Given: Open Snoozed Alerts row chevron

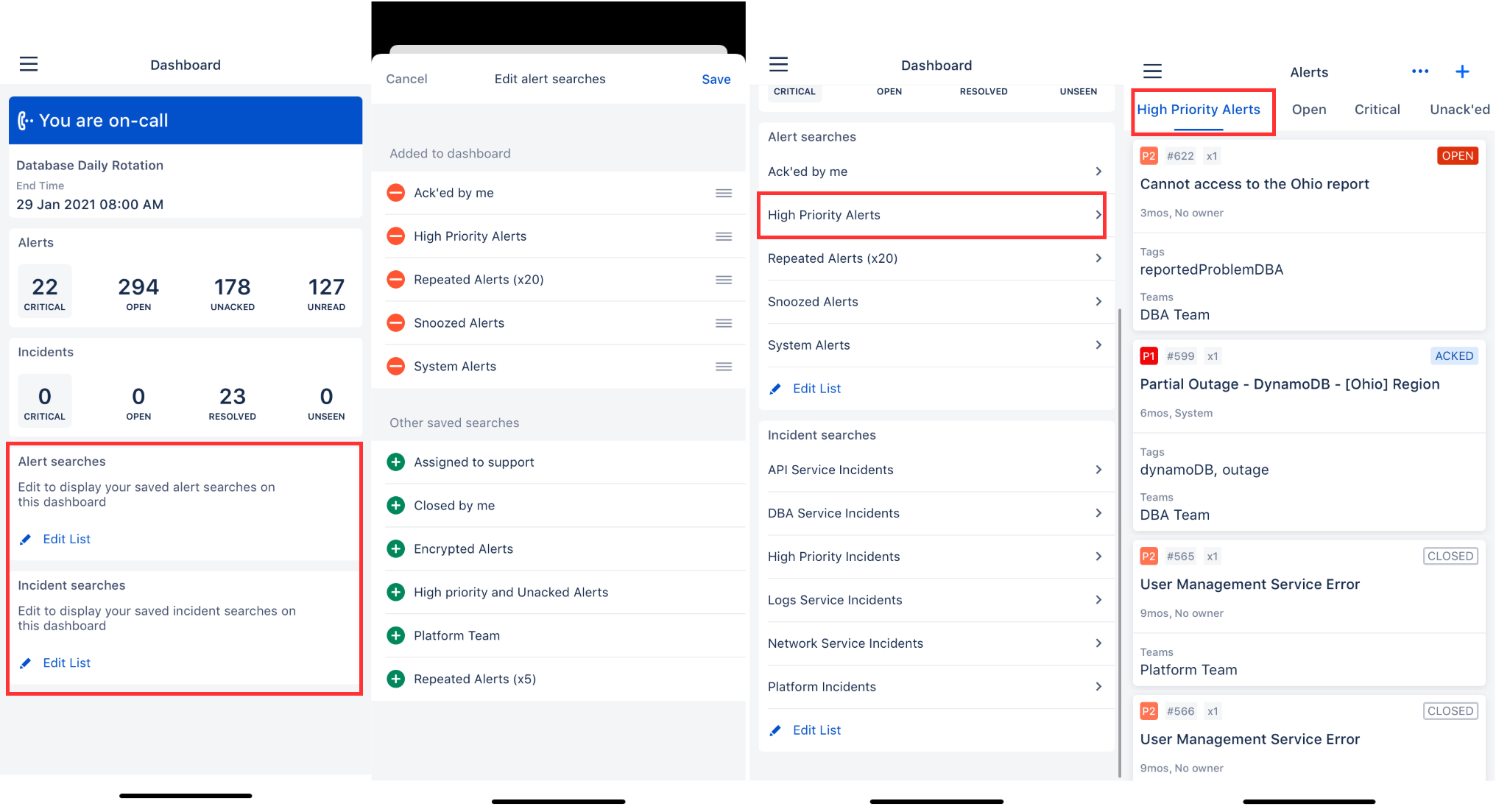Looking at the screenshot, I should (1098, 302).
